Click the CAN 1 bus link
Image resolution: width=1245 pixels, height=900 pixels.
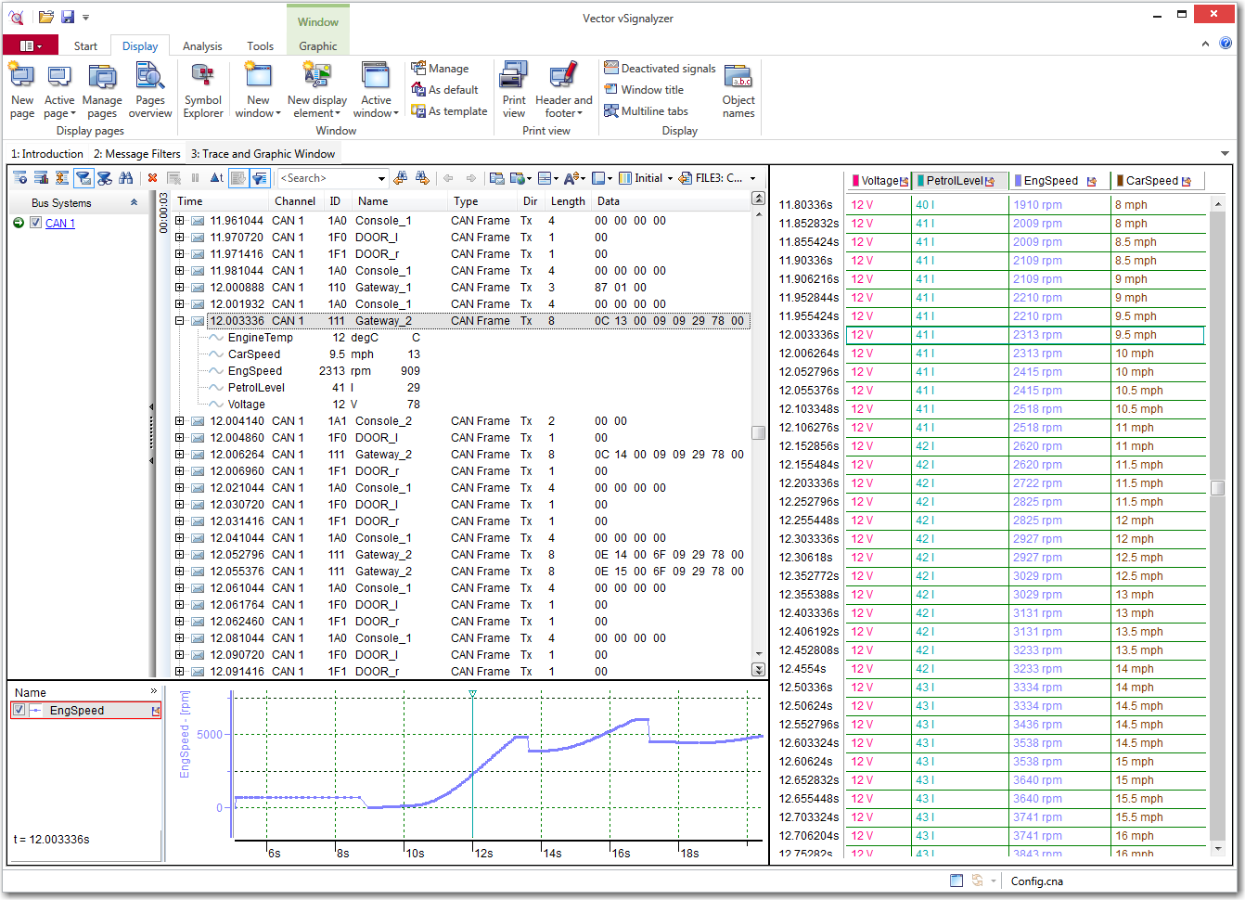(60, 223)
